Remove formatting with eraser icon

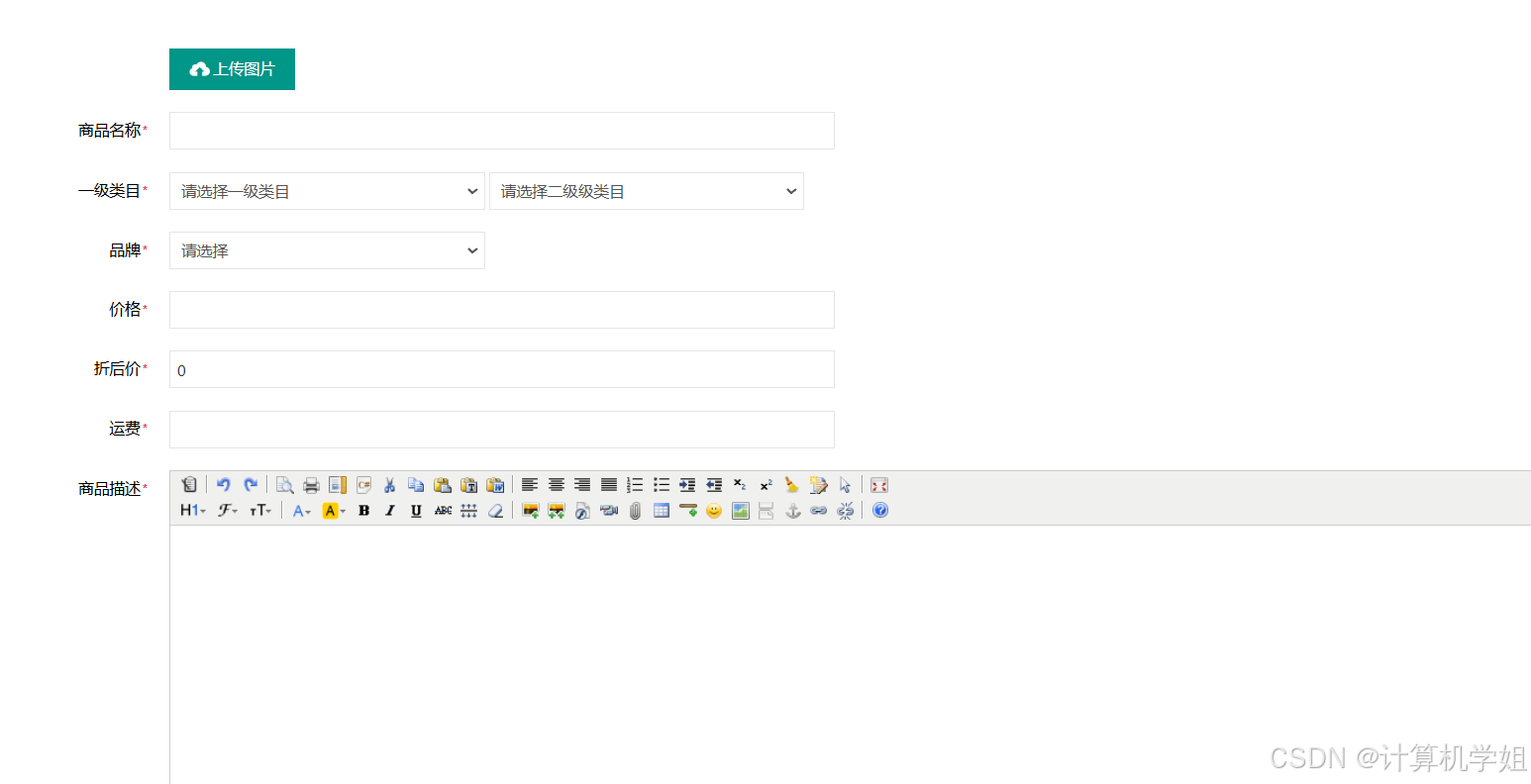[495, 511]
